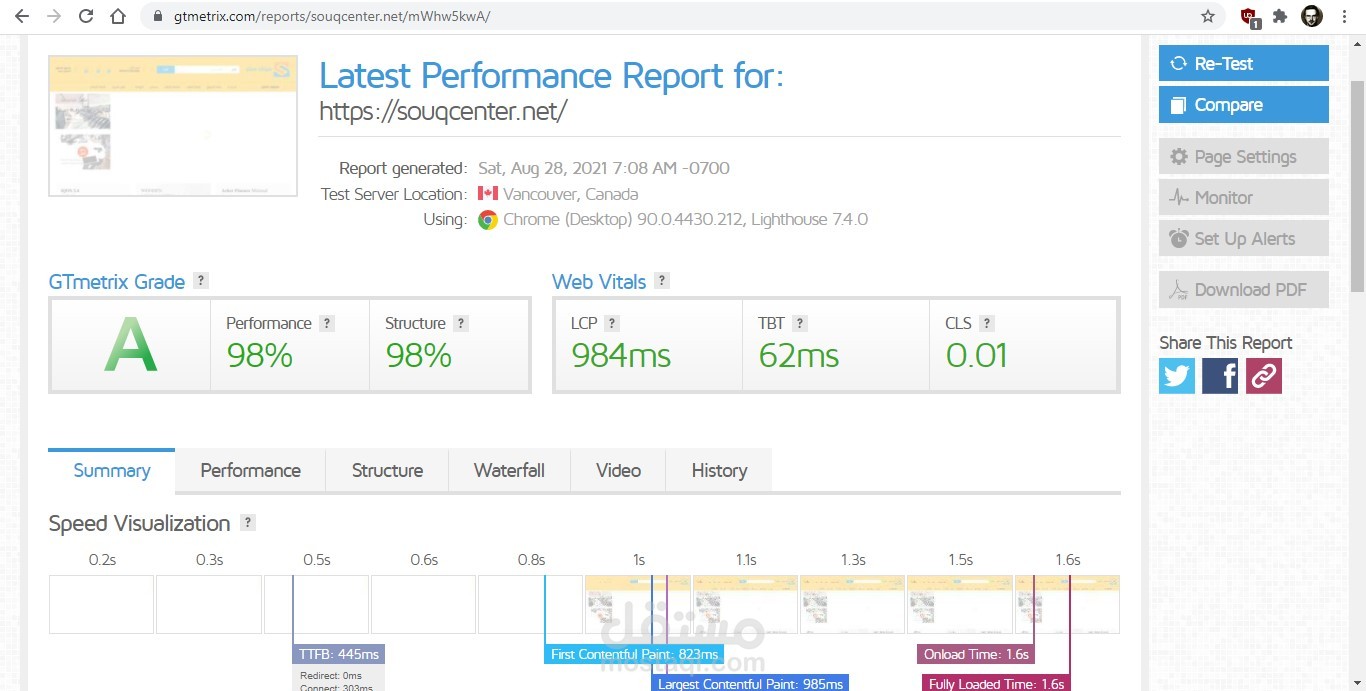Copy report link with chain icon

(x=1264, y=376)
